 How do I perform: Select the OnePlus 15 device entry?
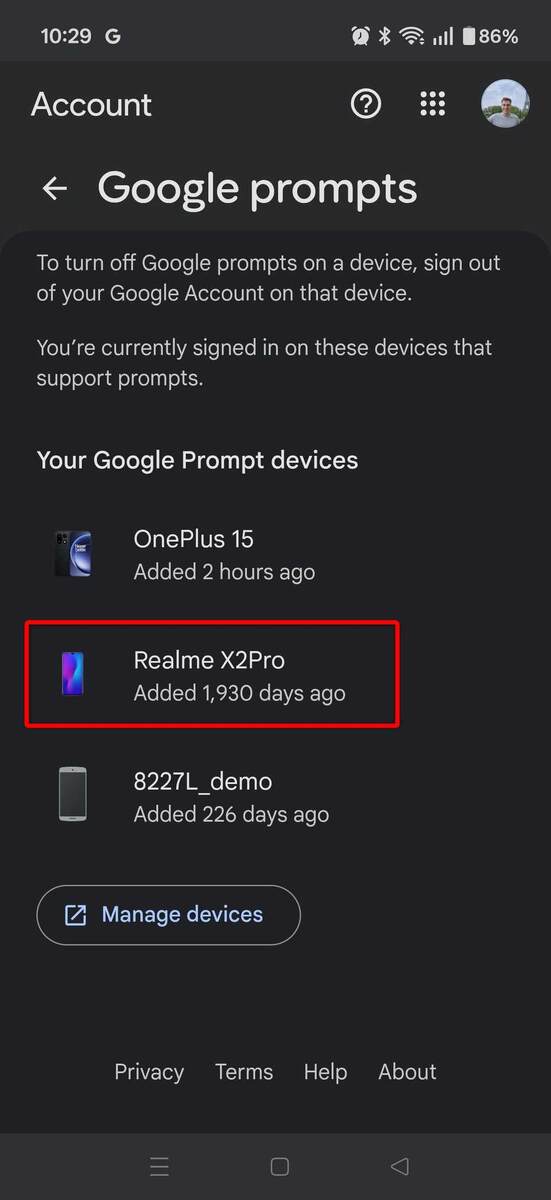pyautogui.click(x=275, y=554)
